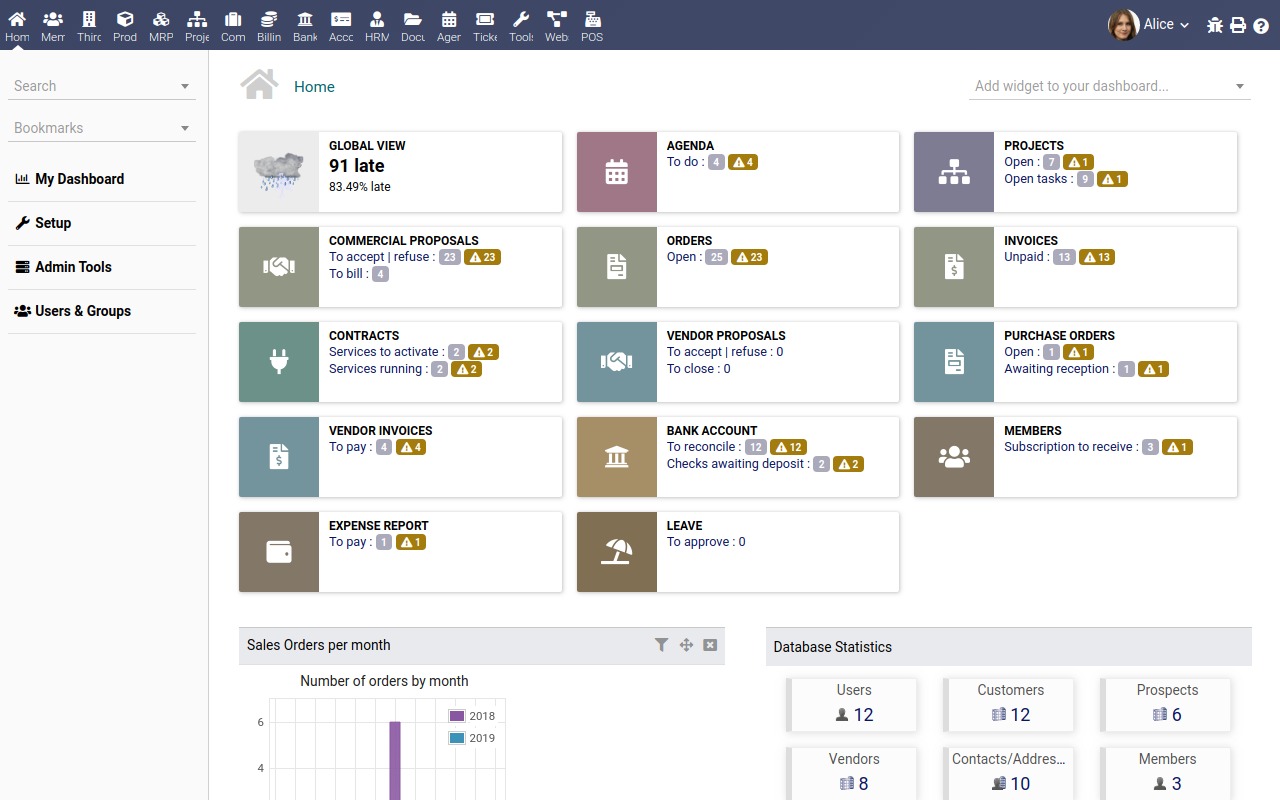The image size is (1280, 800).
Task: Select Users & Groups in the sidebar
Action: (x=82, y=311)
